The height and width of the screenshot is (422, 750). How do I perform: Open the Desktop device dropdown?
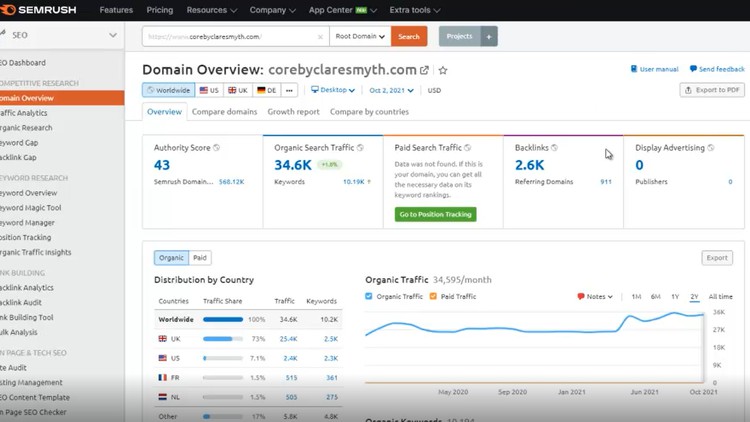coord(333,90)
